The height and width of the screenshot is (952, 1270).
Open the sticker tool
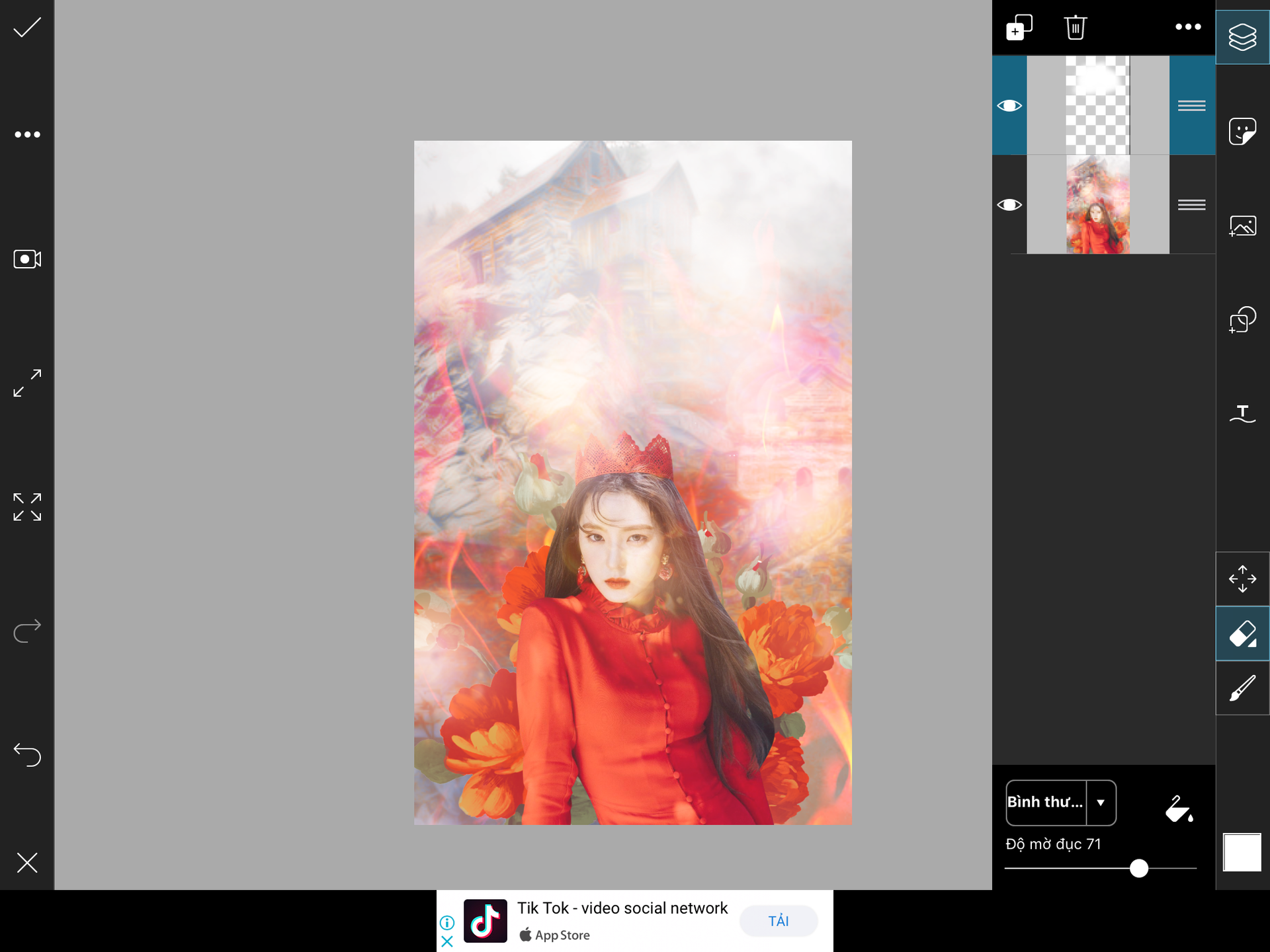point(1242,131)
